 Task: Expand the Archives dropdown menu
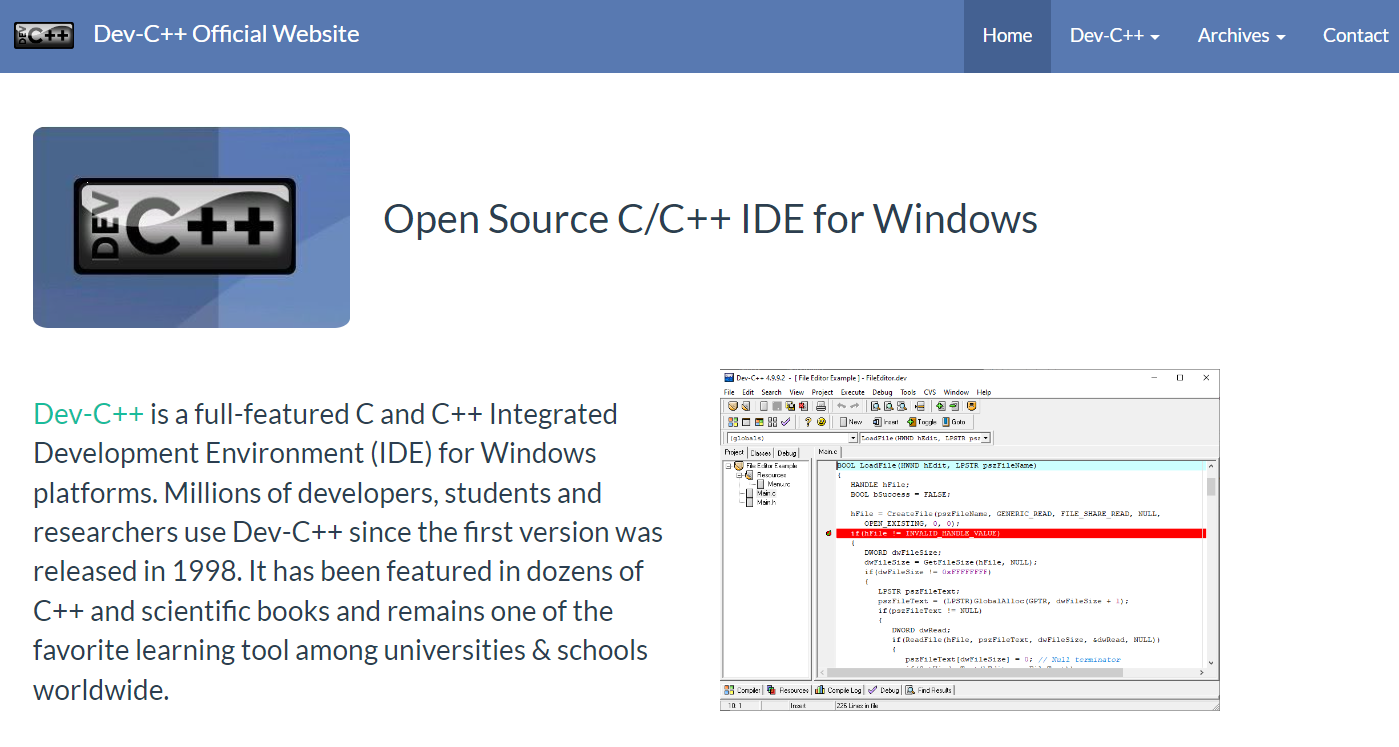(x=1241, y=36)
